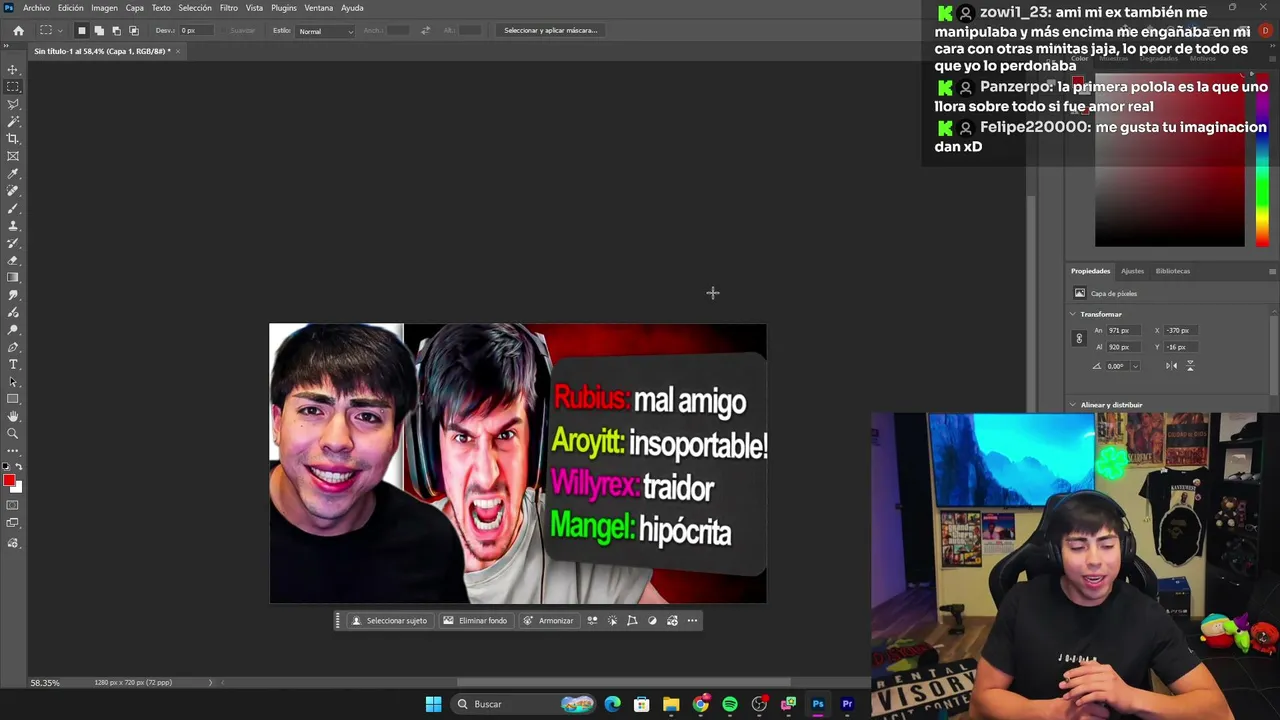Select the Crop tool

[13, 138]
